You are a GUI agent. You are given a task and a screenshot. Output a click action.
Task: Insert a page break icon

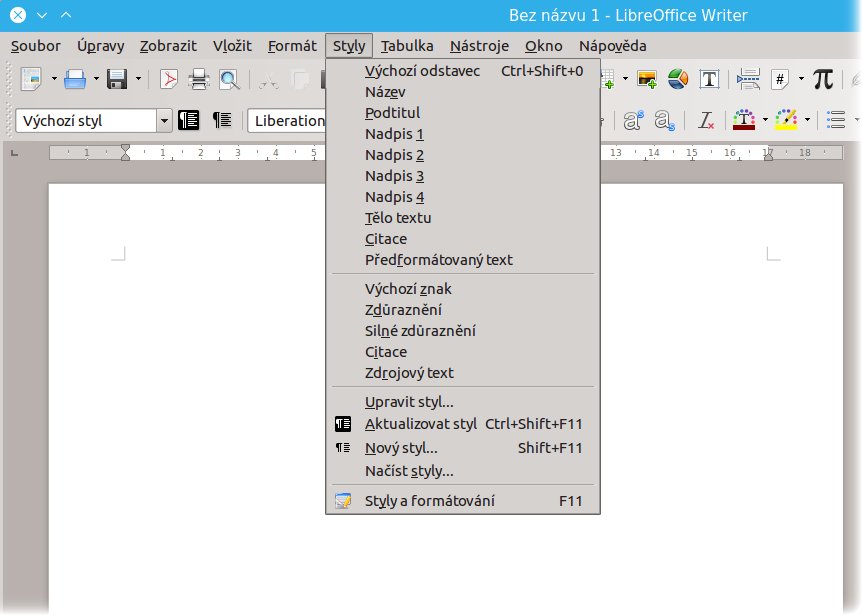pos(748,80)
